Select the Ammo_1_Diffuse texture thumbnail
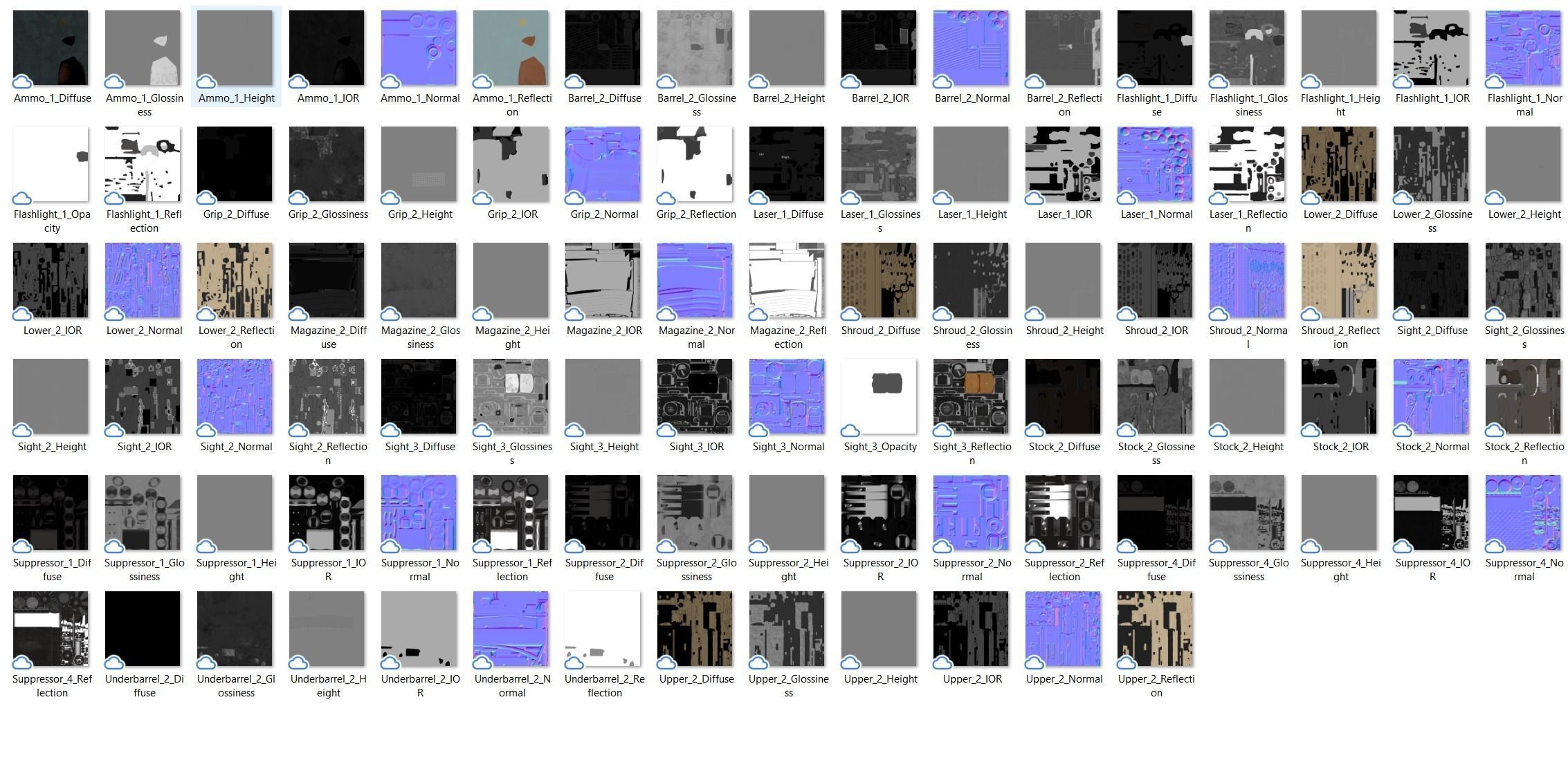 tap(51, 48)
